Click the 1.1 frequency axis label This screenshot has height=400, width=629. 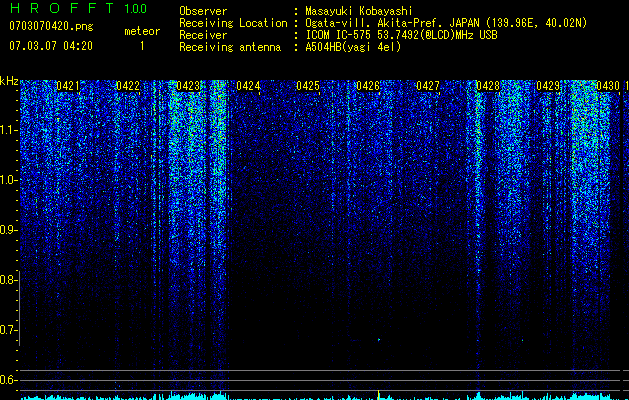8,130
